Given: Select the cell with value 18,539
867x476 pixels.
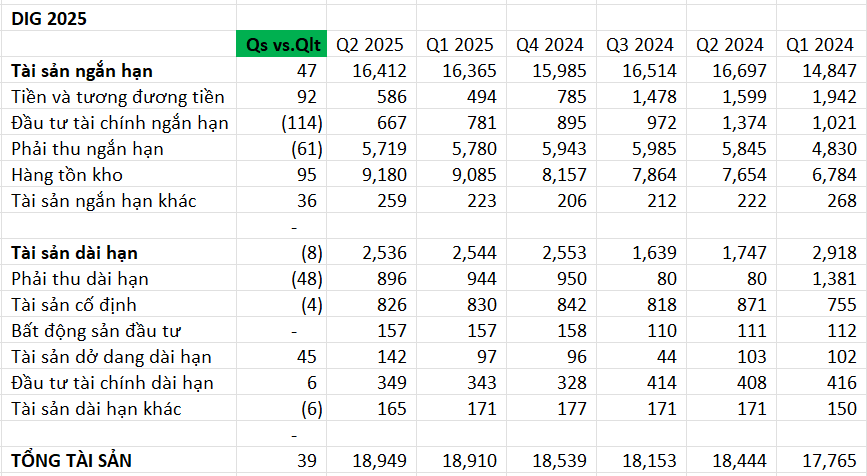Looking at the screenshot, I should [551, 461].
